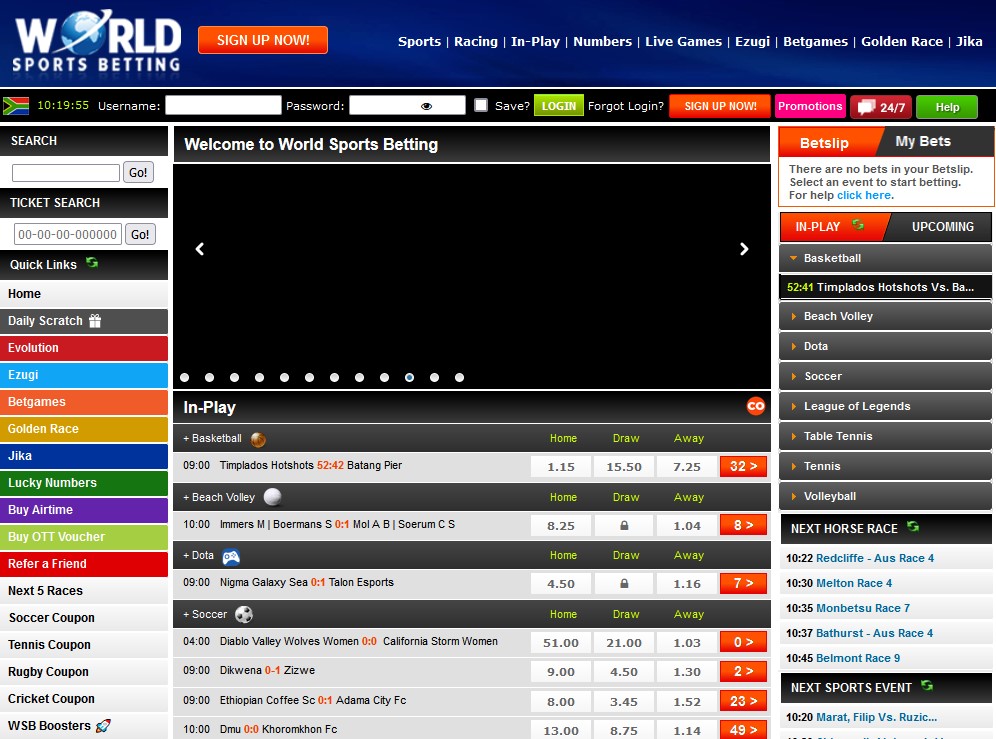The image size is (996, 739).
Task: Click the Forgot Login? link
Action: pyautogui.click(x=626, y=106)
